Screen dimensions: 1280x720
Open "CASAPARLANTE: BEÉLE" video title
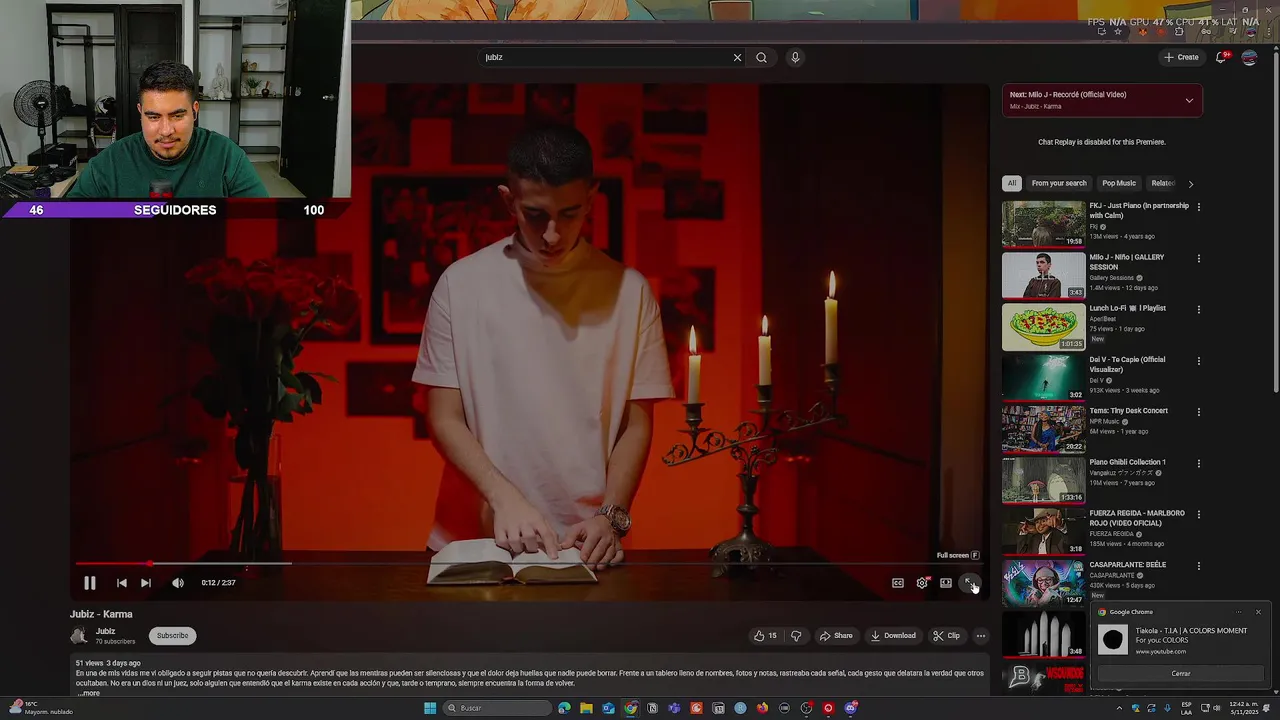coord(1127,565)
